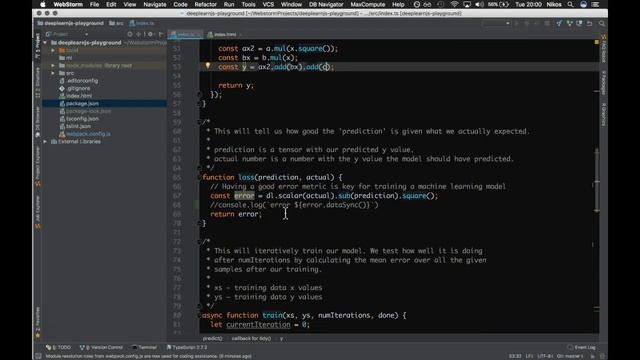Viewport: 640px width, 360px height.
Task: Click the Git master branch indicator in status bar
Action: 570,356
